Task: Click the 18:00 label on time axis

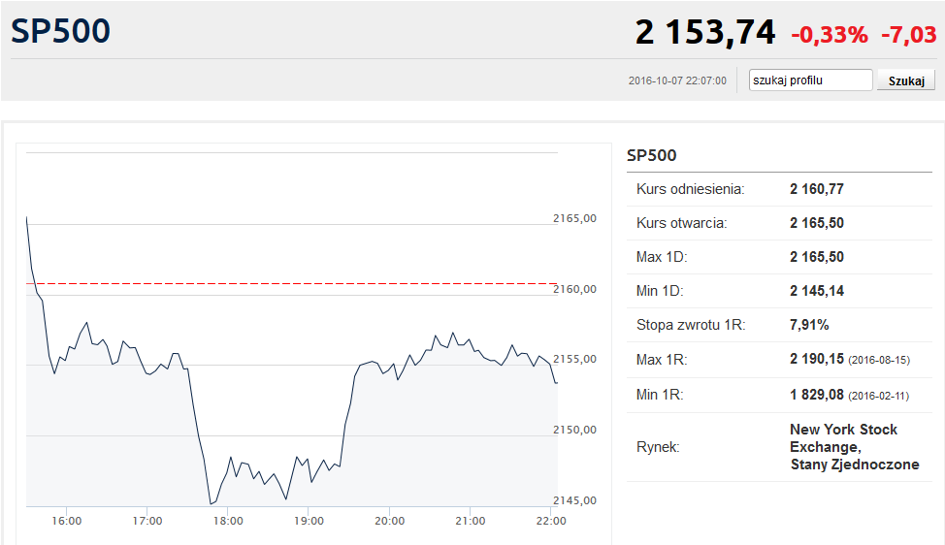Action: (228, 521)
